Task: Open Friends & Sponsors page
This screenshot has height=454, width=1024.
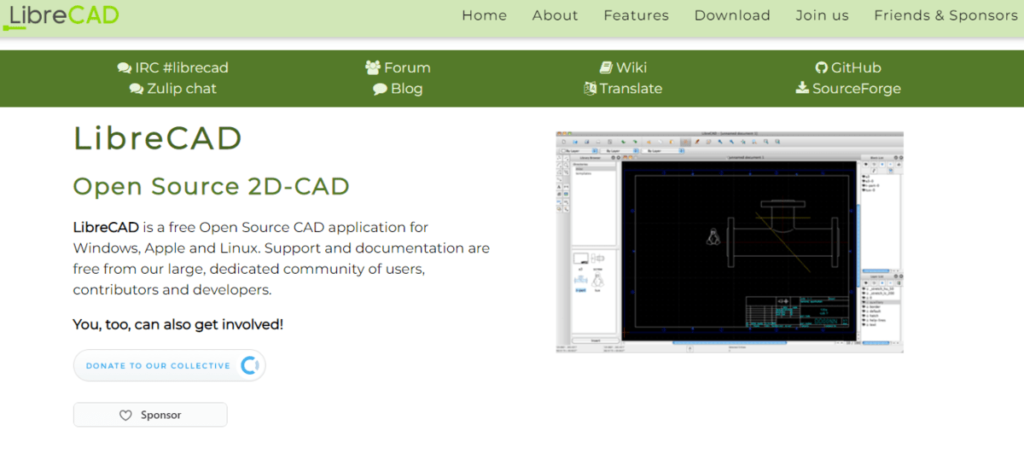Action: [946, 16]
